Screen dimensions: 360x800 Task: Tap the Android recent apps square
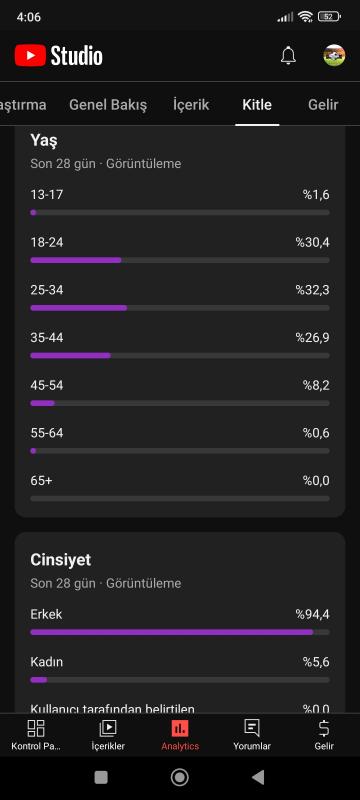[x=101, y=777]
